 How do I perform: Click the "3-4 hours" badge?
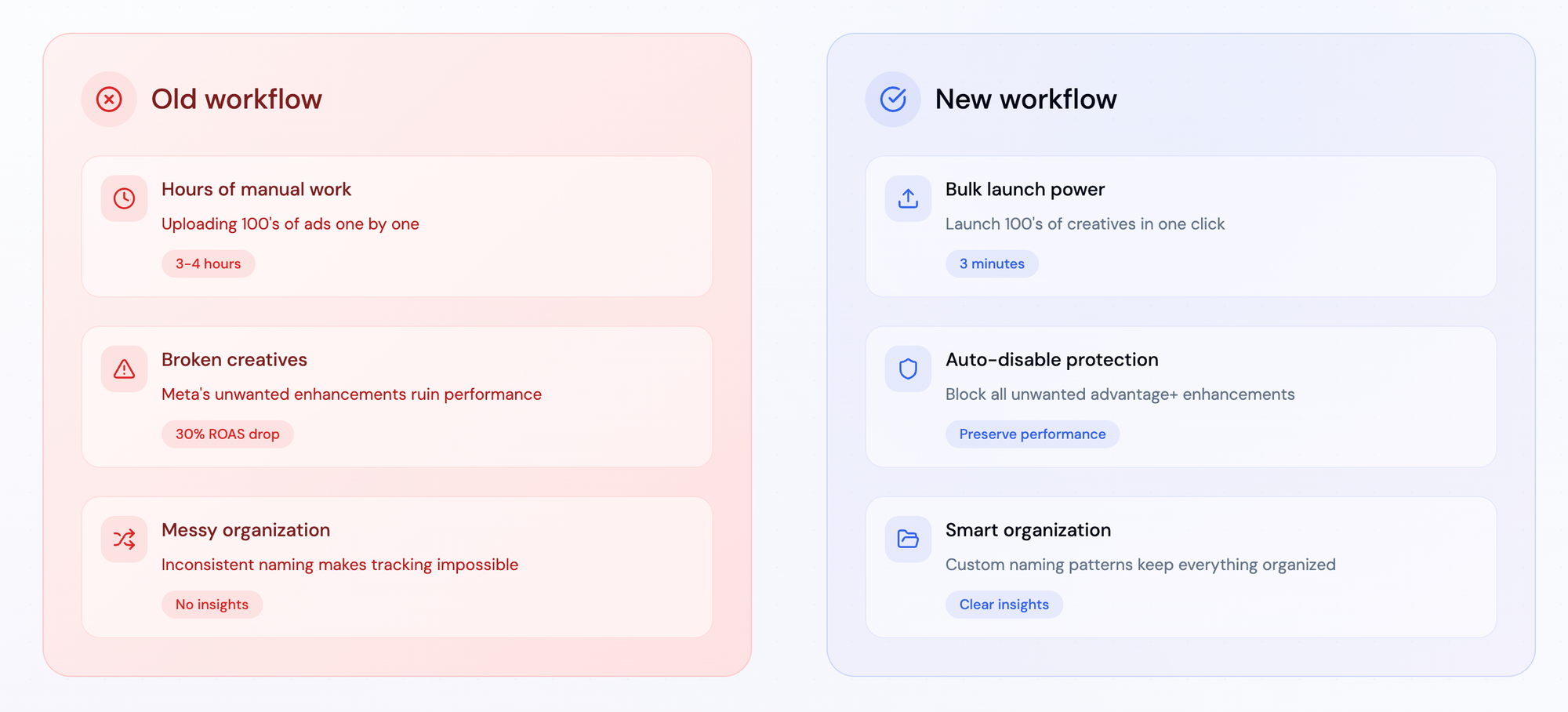pyautogui.click(x=208, y=264)
